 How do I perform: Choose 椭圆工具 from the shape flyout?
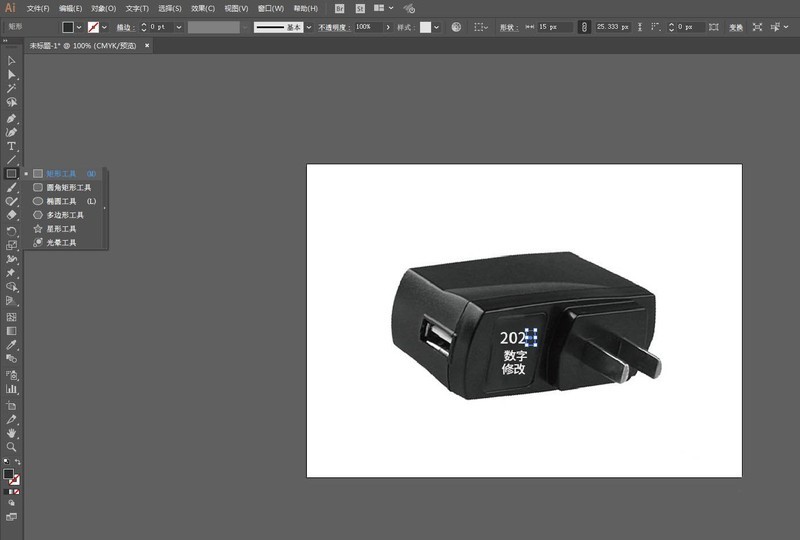(61, 201)
